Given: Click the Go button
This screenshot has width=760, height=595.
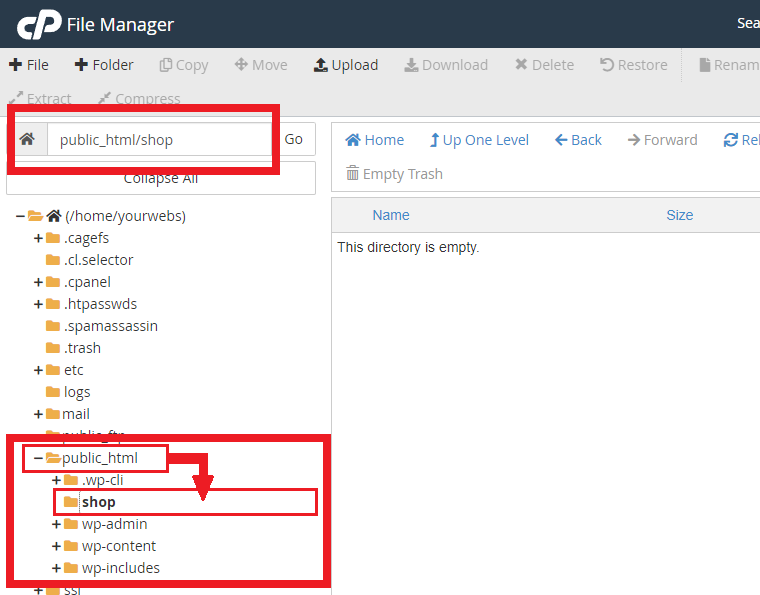Looking at the screenshot, I should pos(294,139).
